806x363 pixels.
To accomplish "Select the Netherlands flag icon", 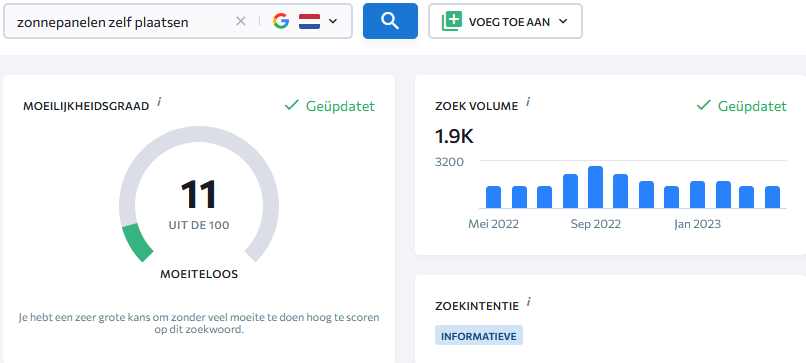I will (309, 21).
